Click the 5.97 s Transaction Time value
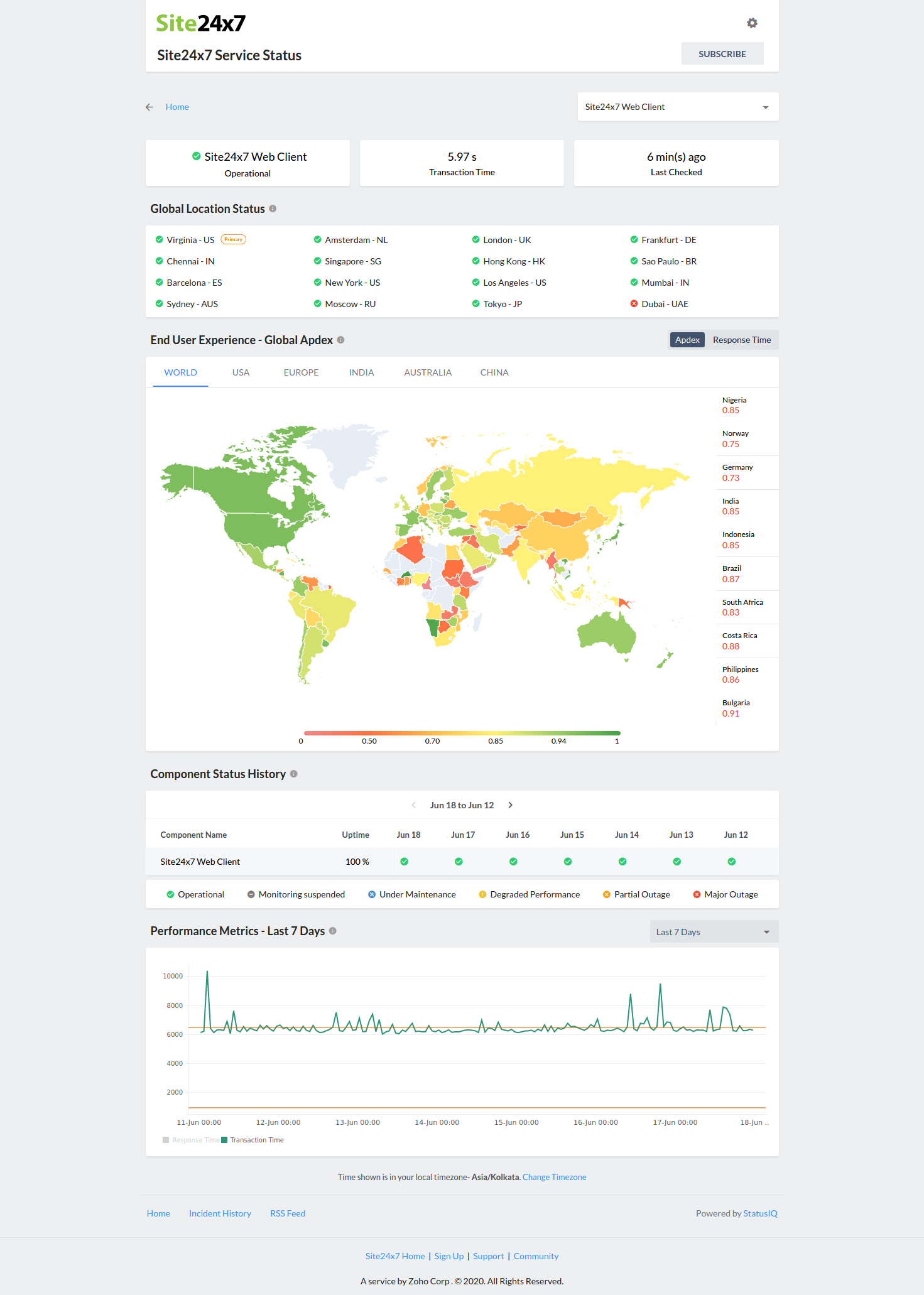This screenshot has height=1295, width=924. click(462, 156)
